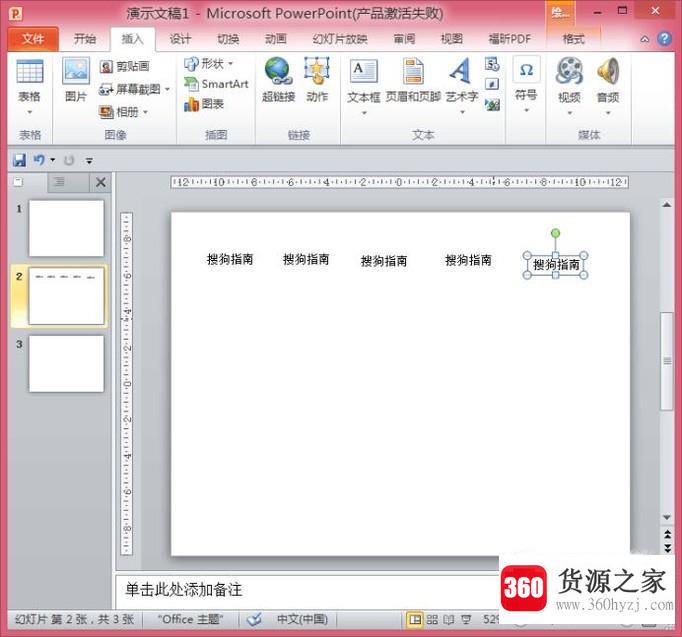Open 页眉和页脚 header and footer
The height and width of the screenshot is (637, 682).
413,81
